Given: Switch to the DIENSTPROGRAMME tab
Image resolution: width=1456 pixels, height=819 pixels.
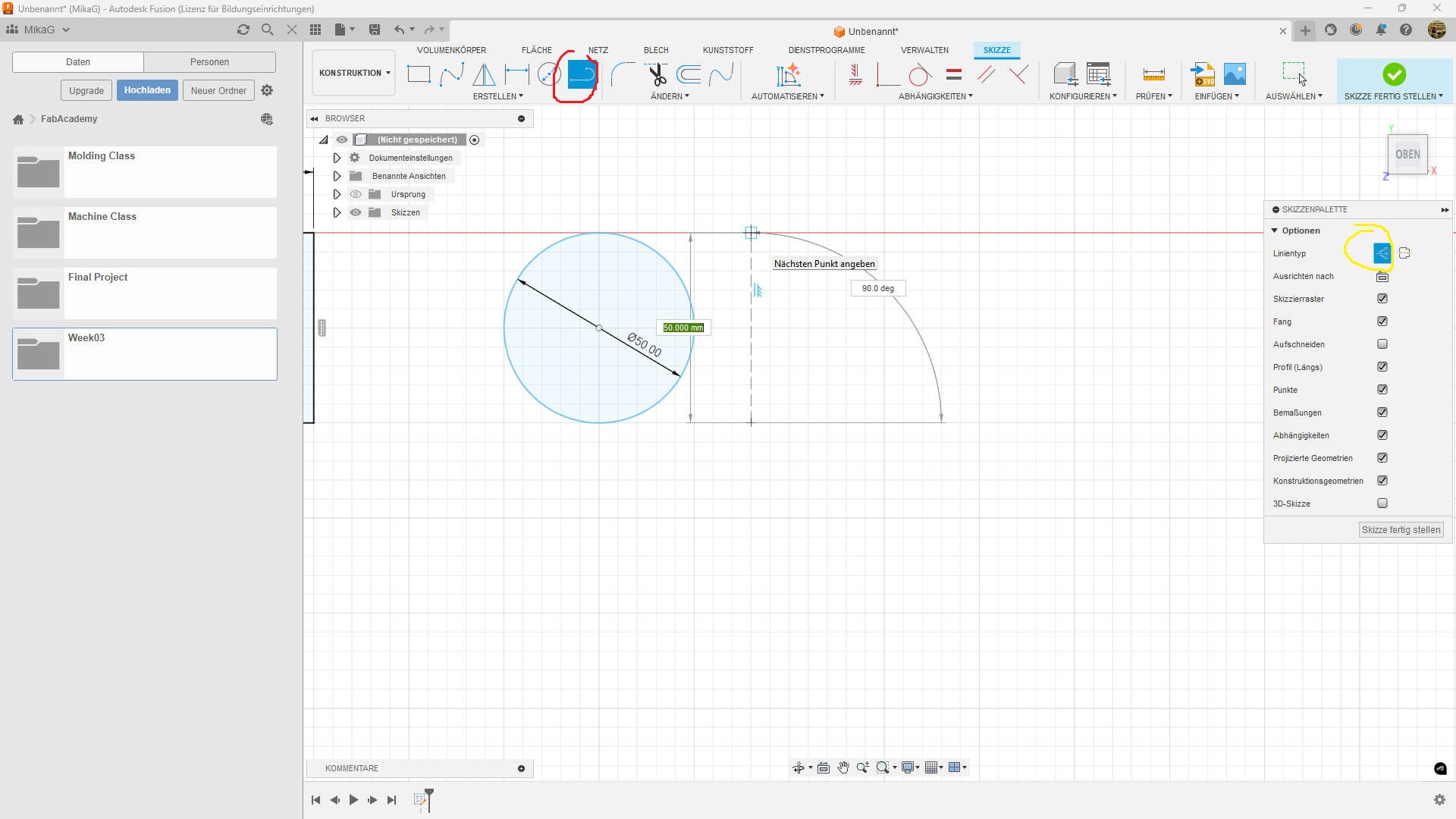Looking at the screenshot, I should (x=827, y=50).
